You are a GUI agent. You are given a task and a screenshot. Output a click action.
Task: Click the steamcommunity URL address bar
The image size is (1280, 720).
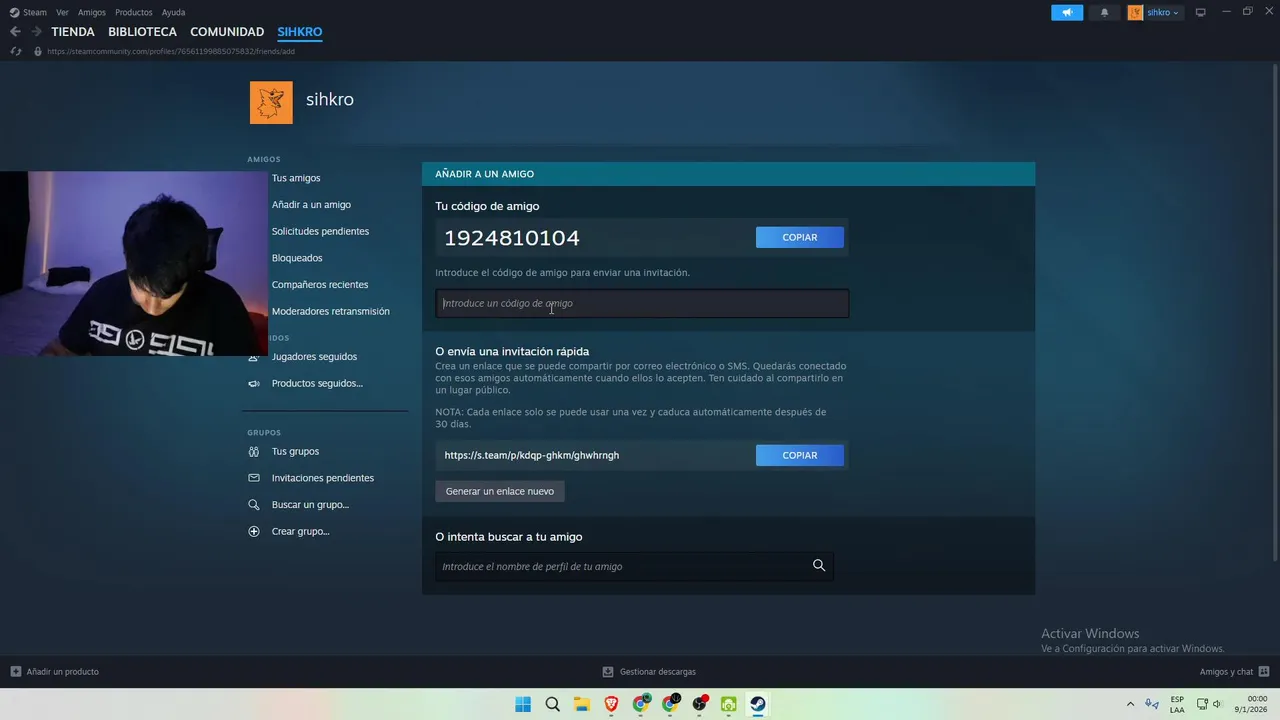171,51
